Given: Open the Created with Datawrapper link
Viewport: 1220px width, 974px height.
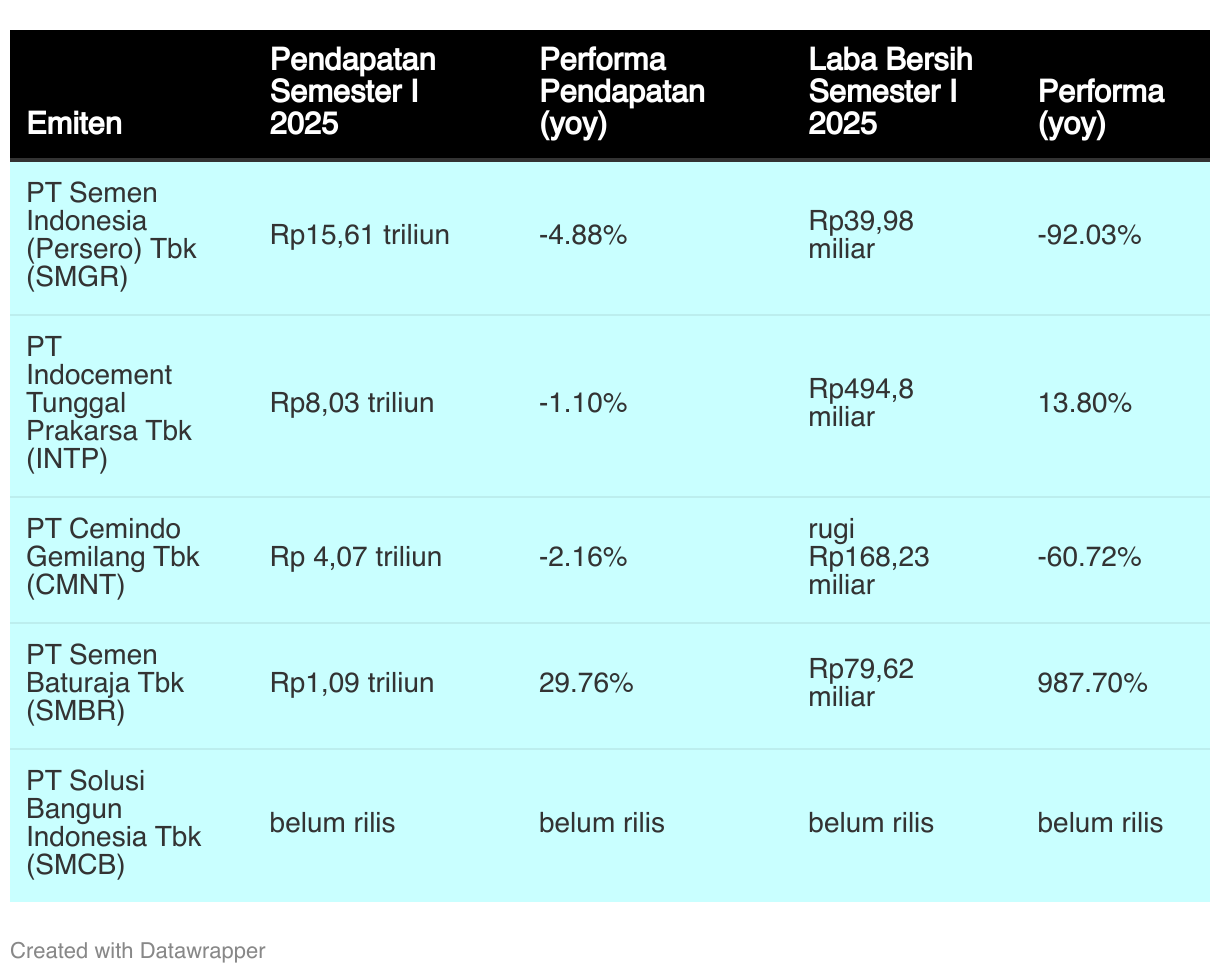Looking at the screenshot, I should [x=138, y=950].
